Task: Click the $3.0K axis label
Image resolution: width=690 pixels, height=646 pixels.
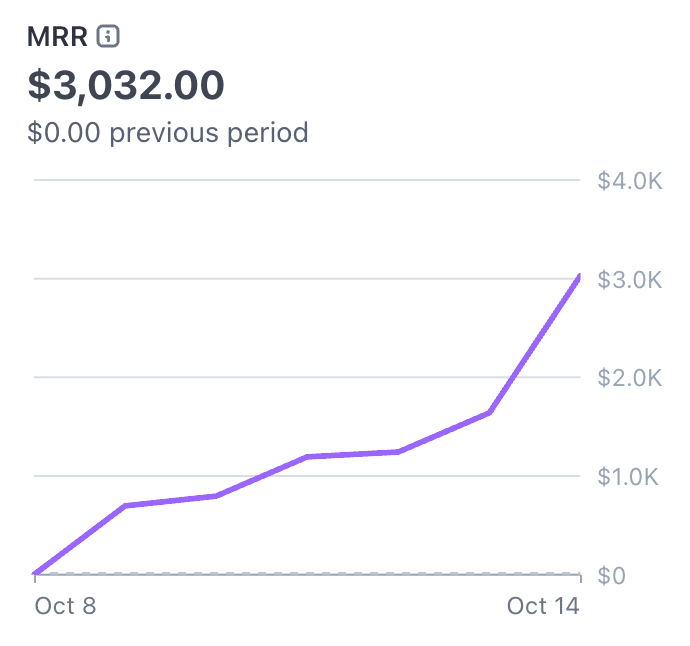Action: [630, 279]
